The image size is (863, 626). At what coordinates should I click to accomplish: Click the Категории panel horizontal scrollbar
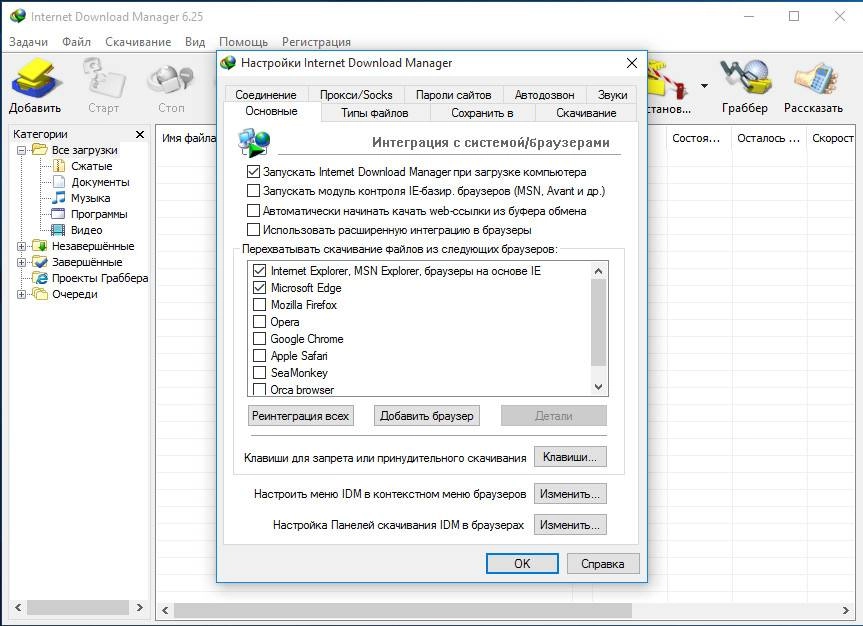point(78,607)
